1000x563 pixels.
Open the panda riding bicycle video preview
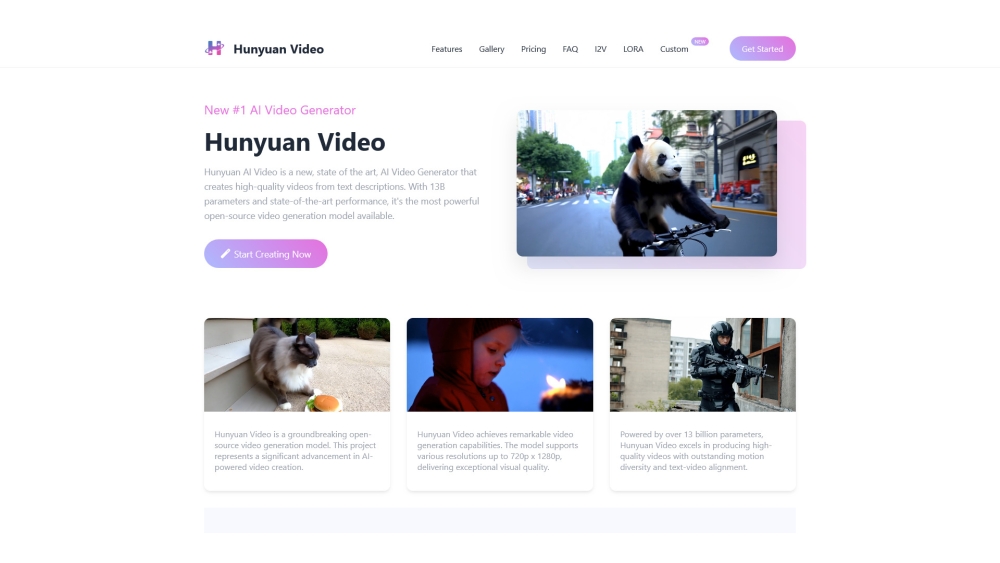point(647,183)
